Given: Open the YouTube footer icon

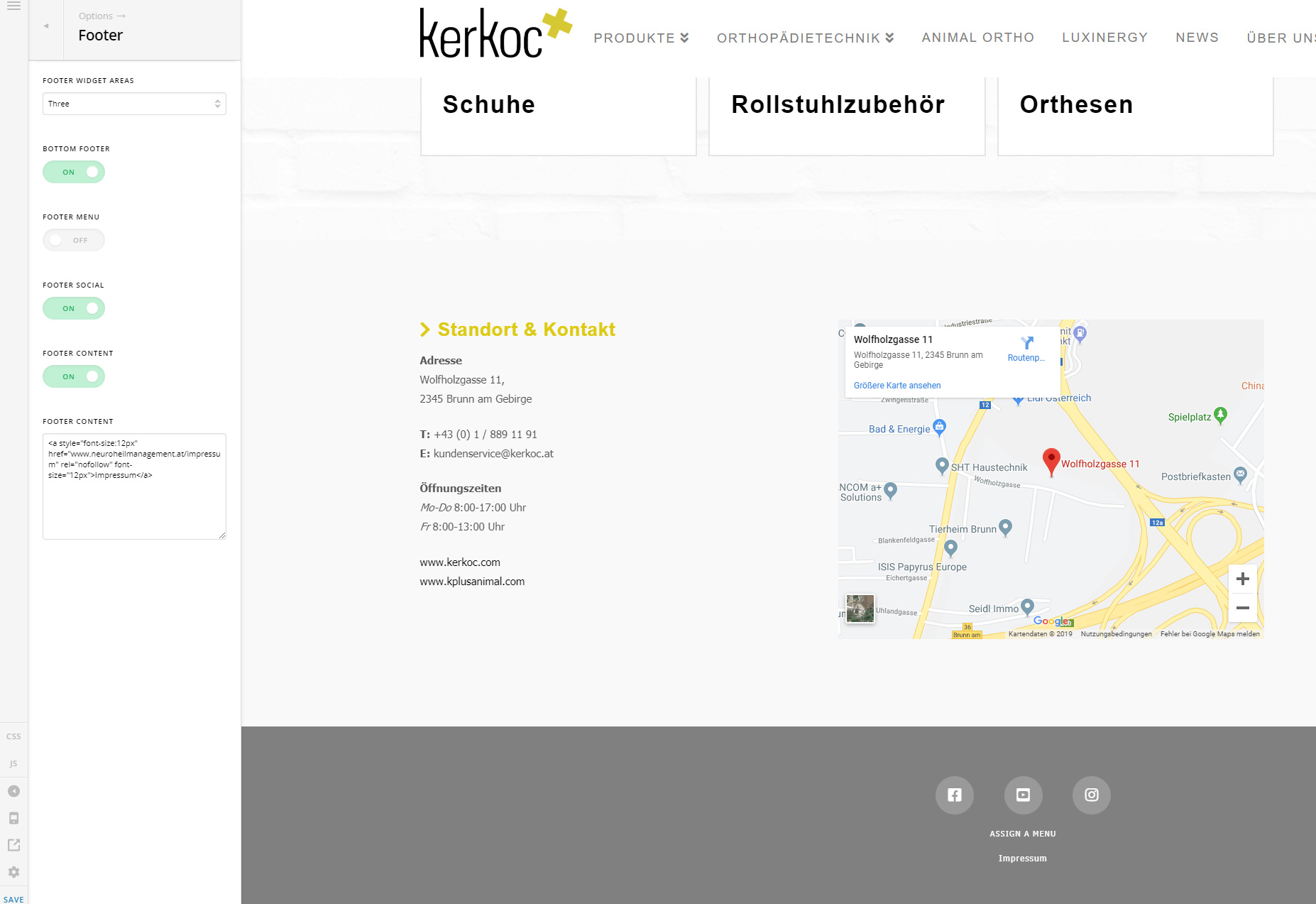Looking at the screenshot, I should pos(1023,795).
